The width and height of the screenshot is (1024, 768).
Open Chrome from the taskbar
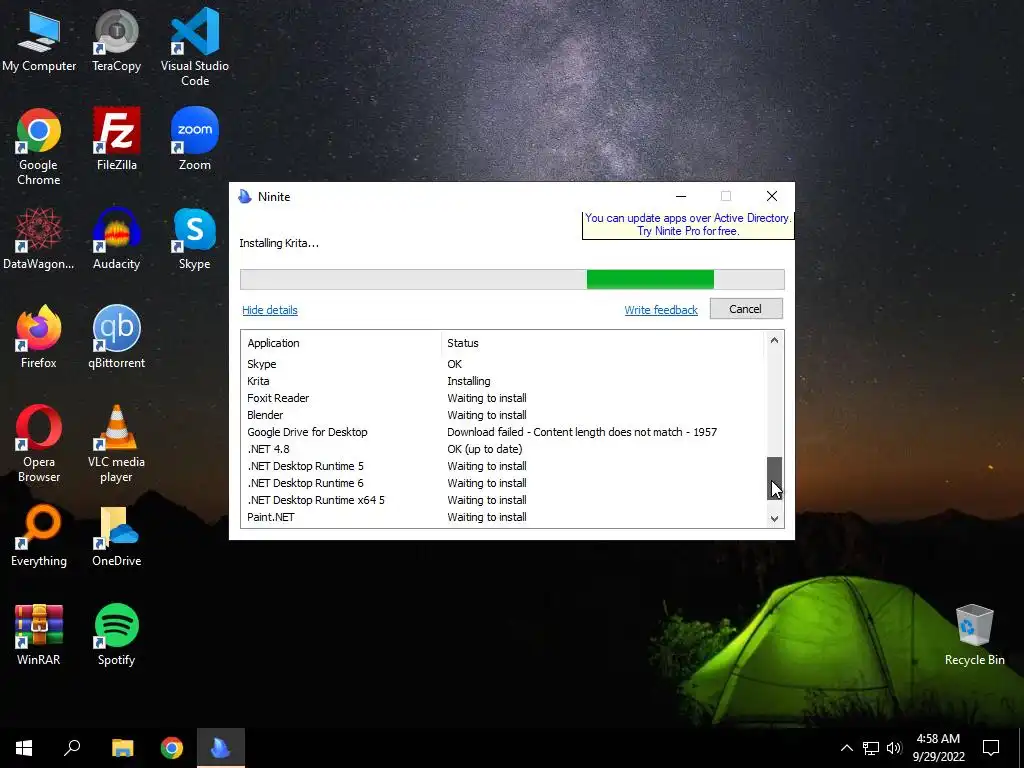[172, 748]
